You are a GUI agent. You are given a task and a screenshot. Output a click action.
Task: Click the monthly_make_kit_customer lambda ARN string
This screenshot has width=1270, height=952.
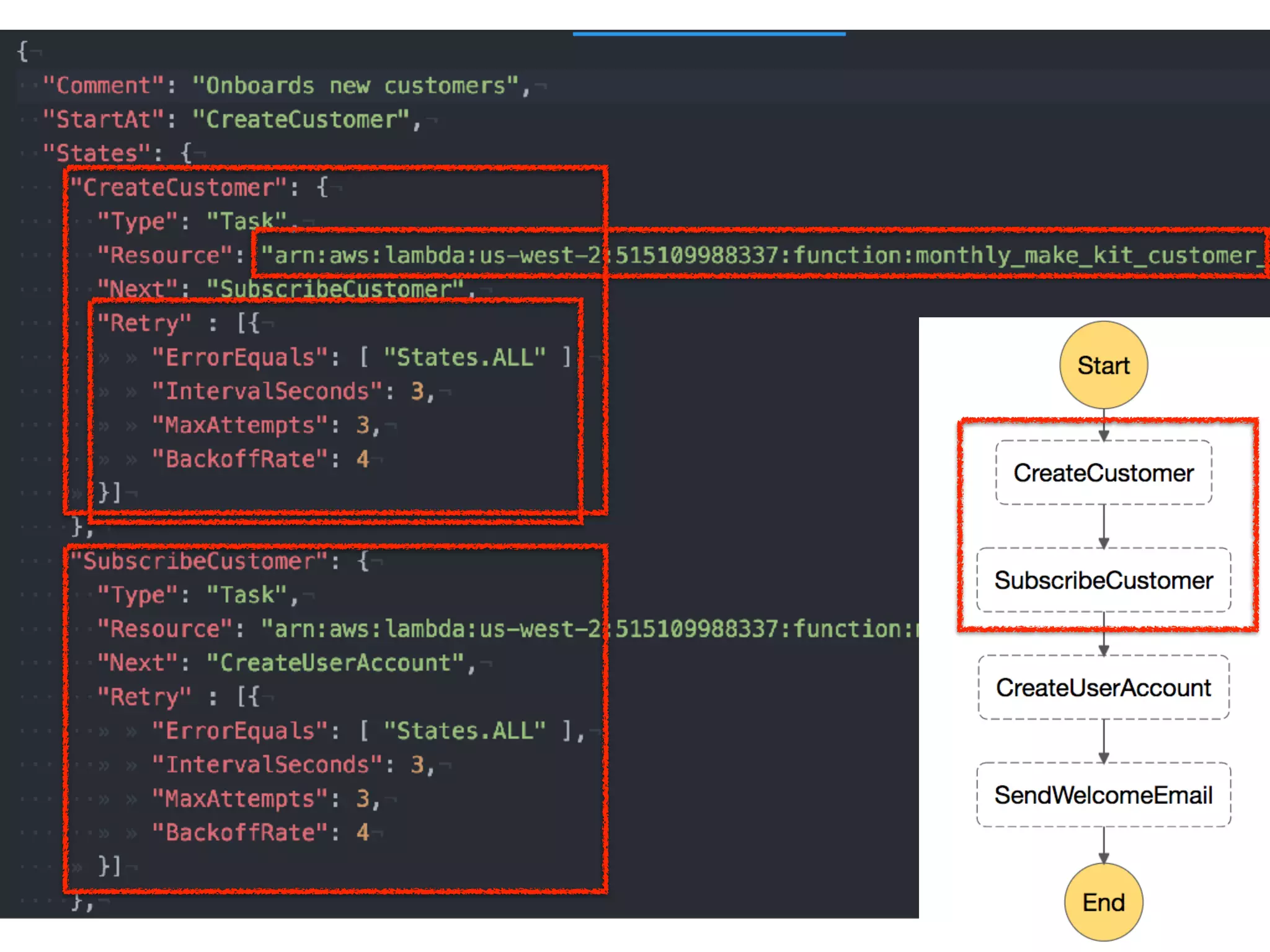pyautogui.click(x=763, y=255)
